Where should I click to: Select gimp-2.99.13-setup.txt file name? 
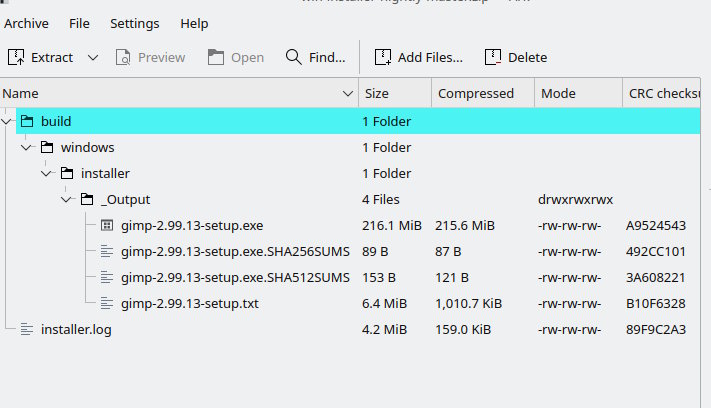coord(190,304)
